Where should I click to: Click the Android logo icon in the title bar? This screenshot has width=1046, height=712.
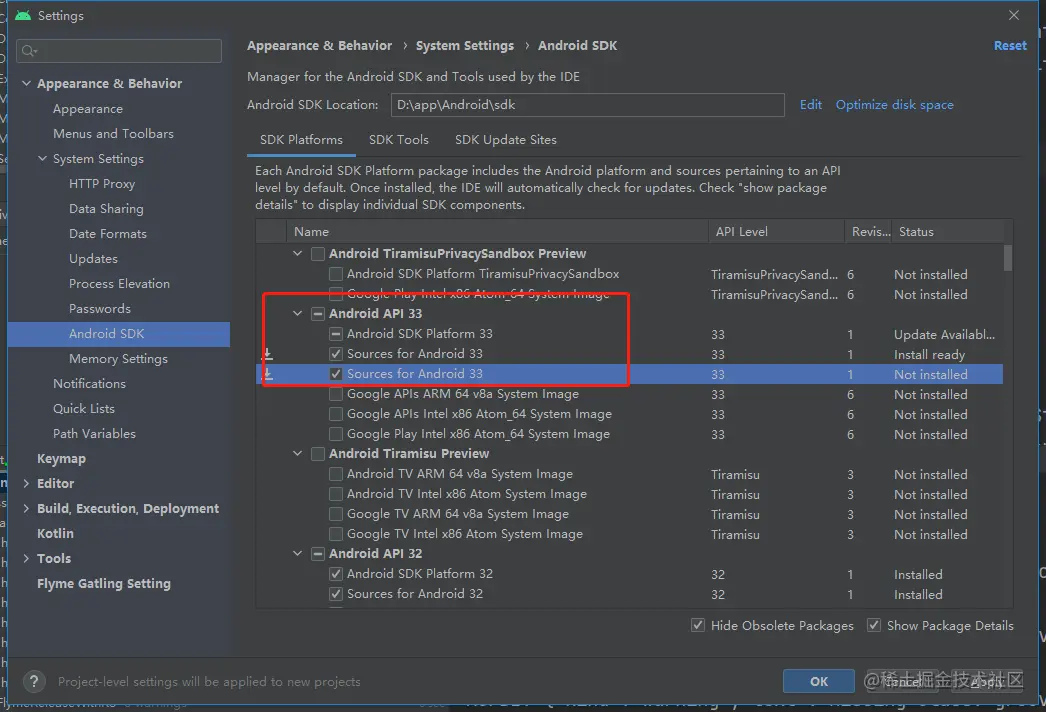coord(23,15)
